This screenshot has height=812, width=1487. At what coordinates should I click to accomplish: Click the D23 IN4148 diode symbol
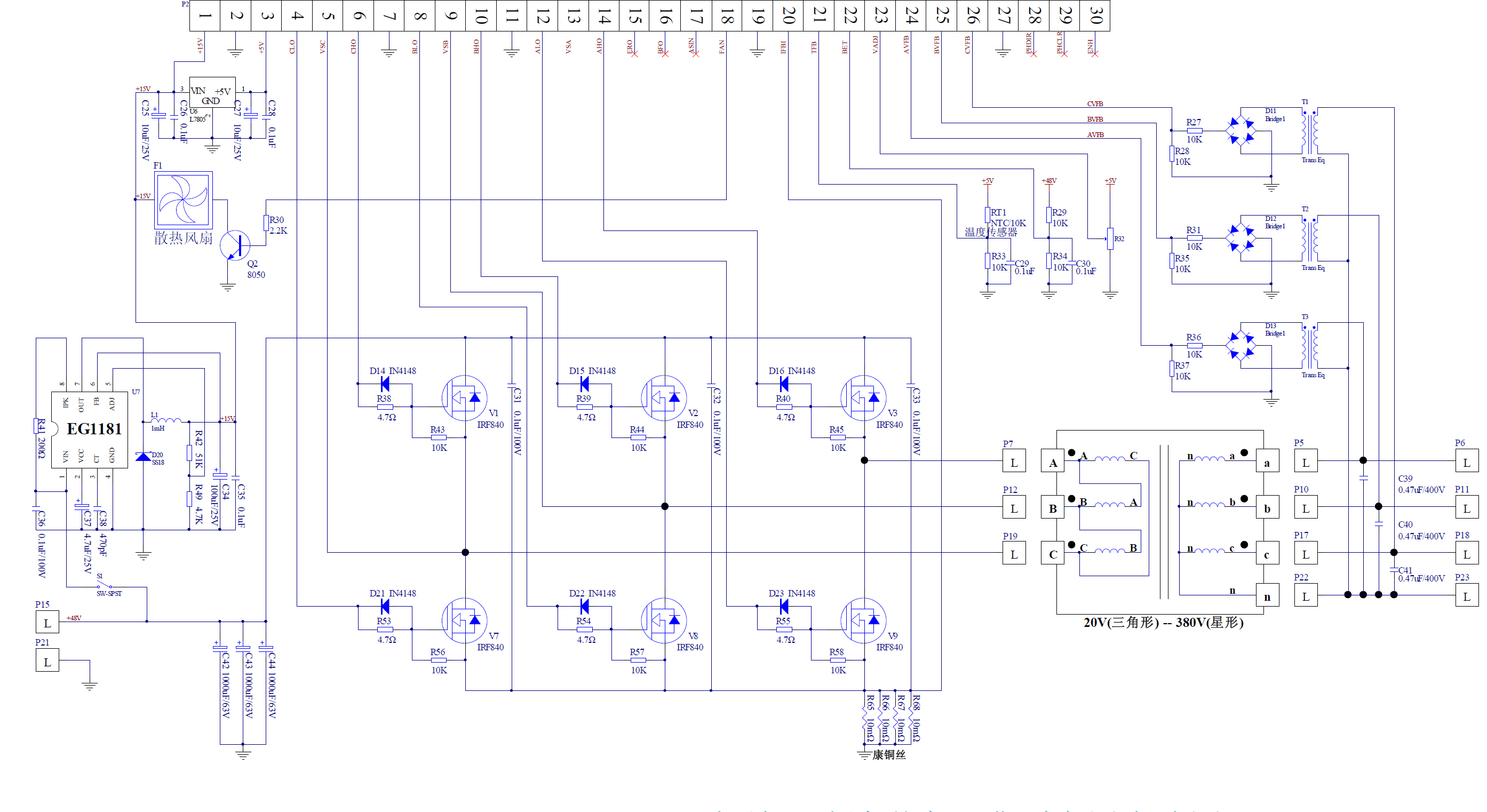(x=784, y=606)
